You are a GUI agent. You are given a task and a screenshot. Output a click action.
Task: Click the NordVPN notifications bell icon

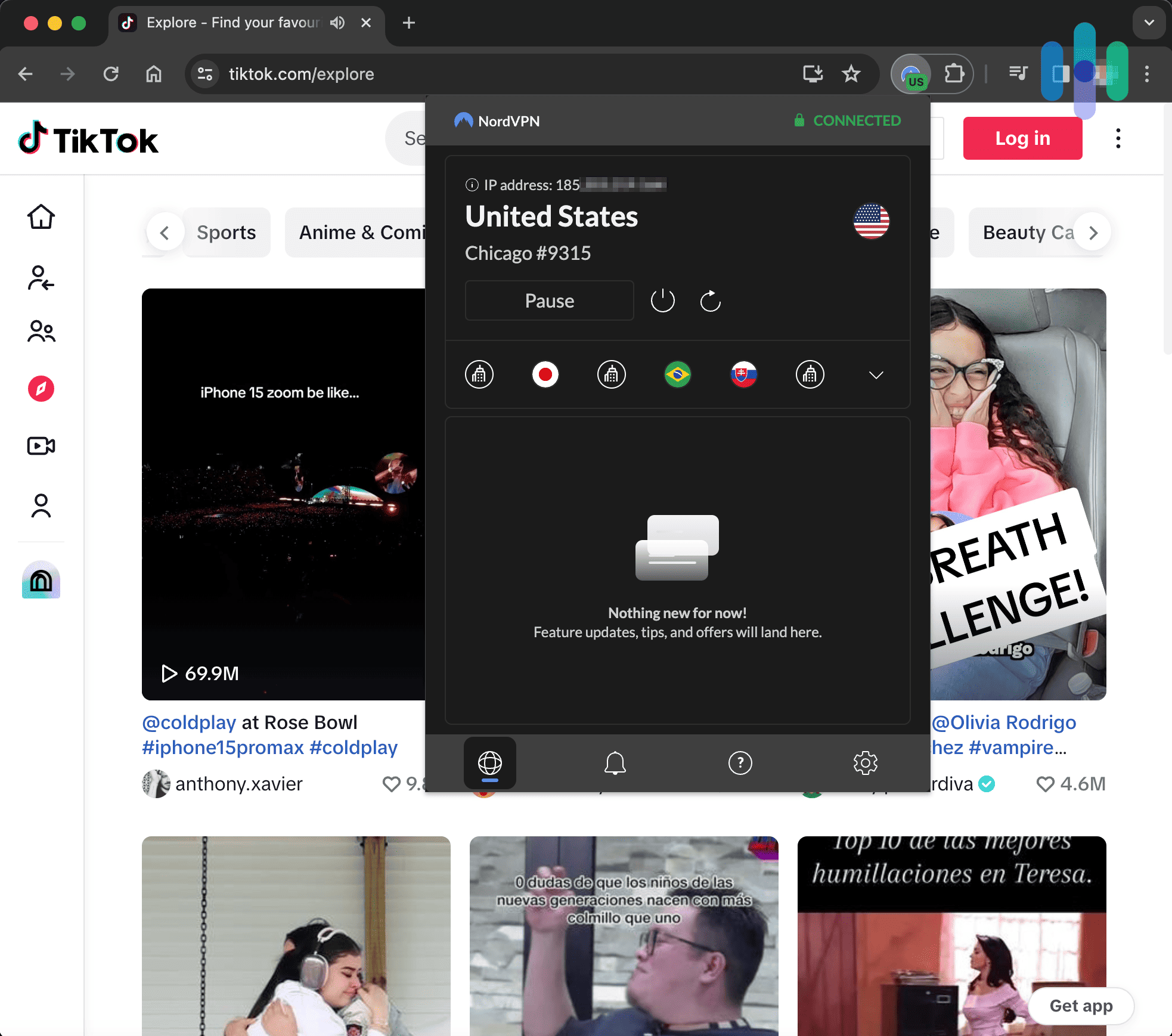615,762
